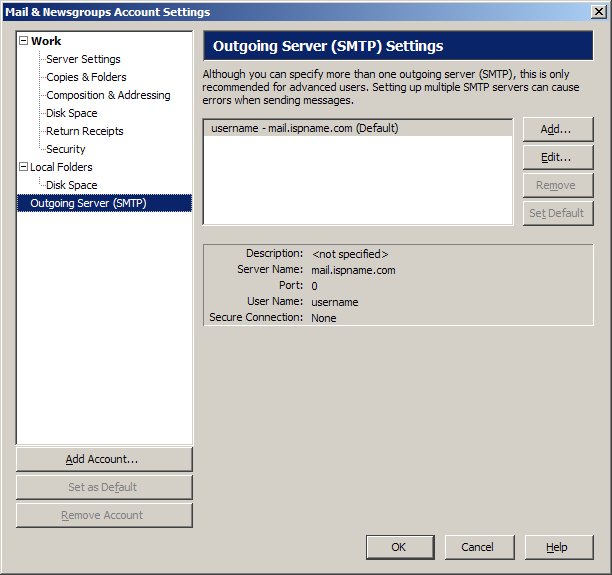Image resolution: width=612 pixels, height=575 pixels.
Task: Collapse the Local Folders tree node
Action: [23, 167]
